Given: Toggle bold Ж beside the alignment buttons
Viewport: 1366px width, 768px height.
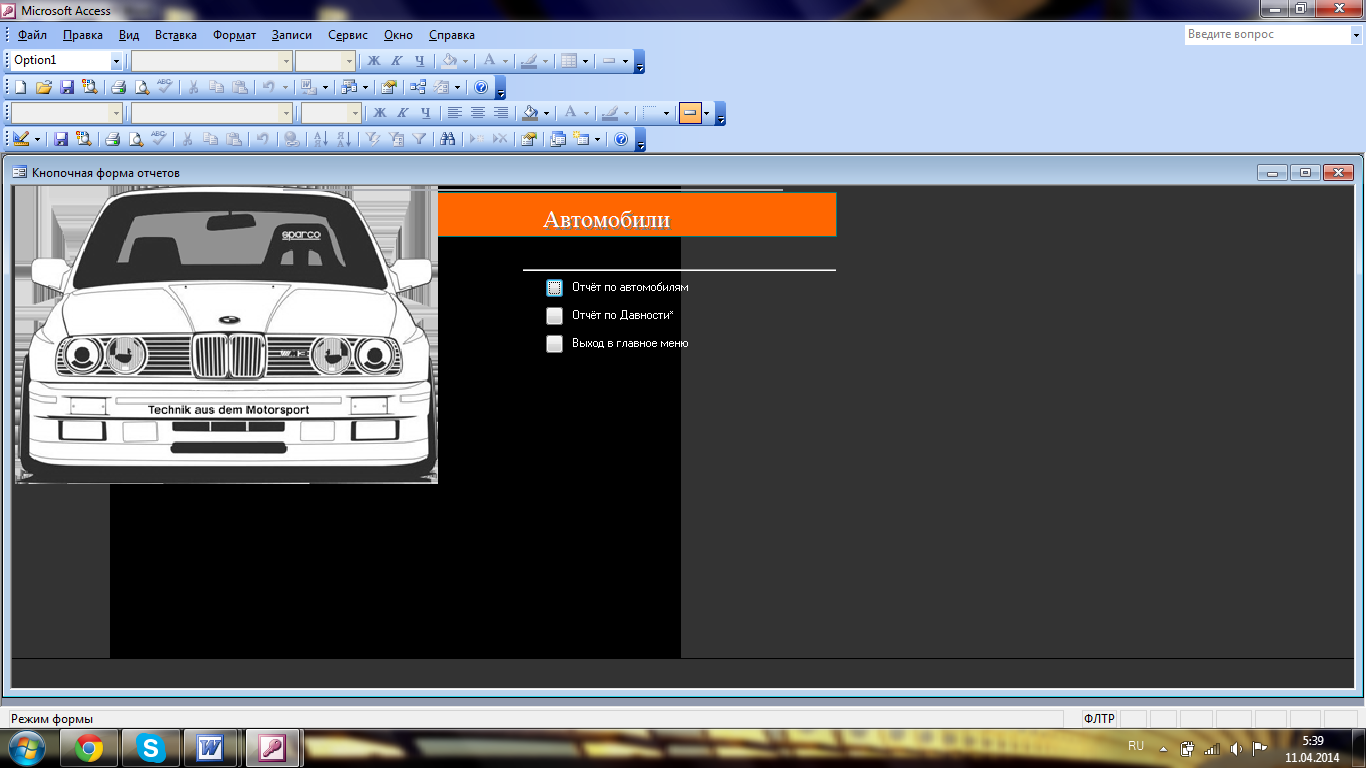Looking at the screenshot, I should click(x=380, y=113).
